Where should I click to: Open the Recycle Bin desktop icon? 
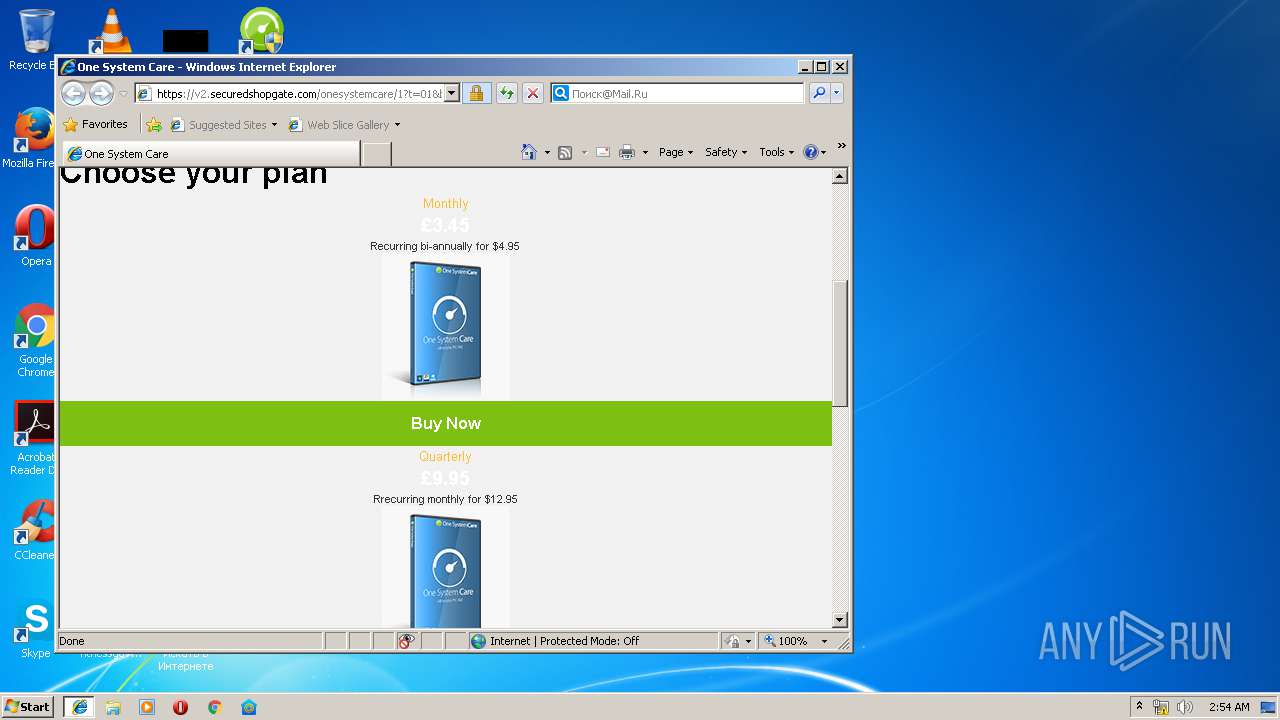tap(35, 39)
